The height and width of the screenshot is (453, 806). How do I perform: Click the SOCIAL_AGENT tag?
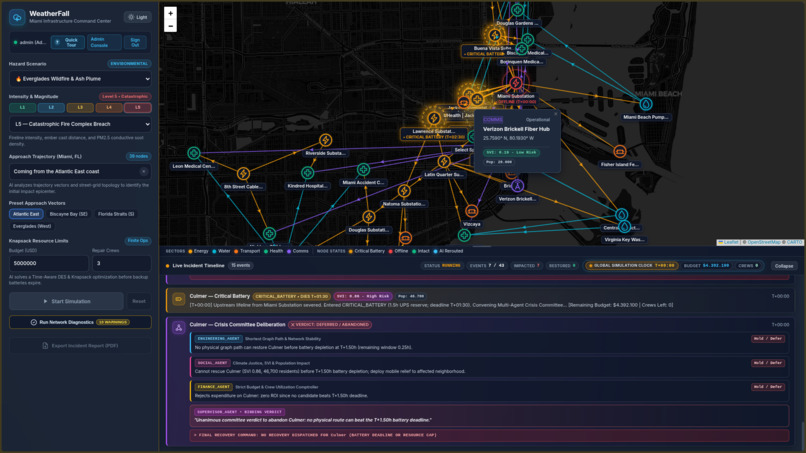(x=212, y=363)
